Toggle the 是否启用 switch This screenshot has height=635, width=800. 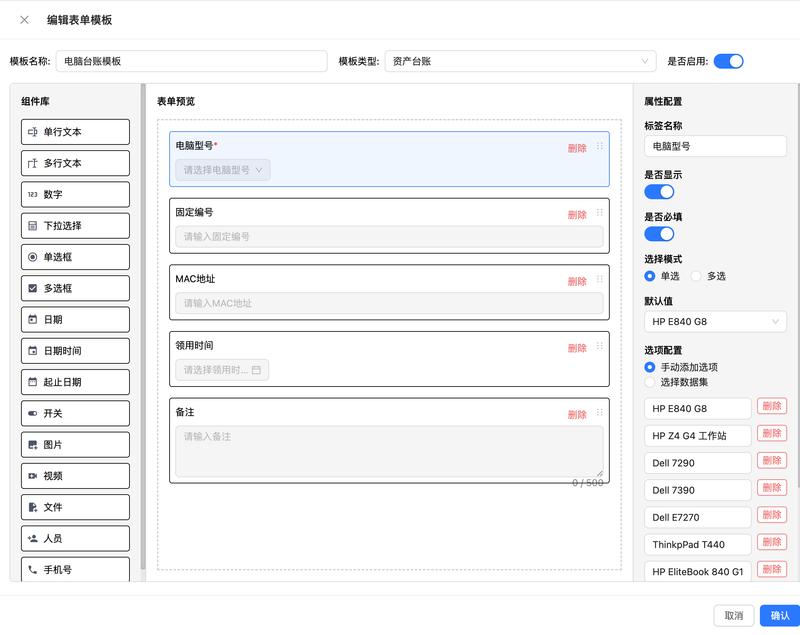coord(728,61)
